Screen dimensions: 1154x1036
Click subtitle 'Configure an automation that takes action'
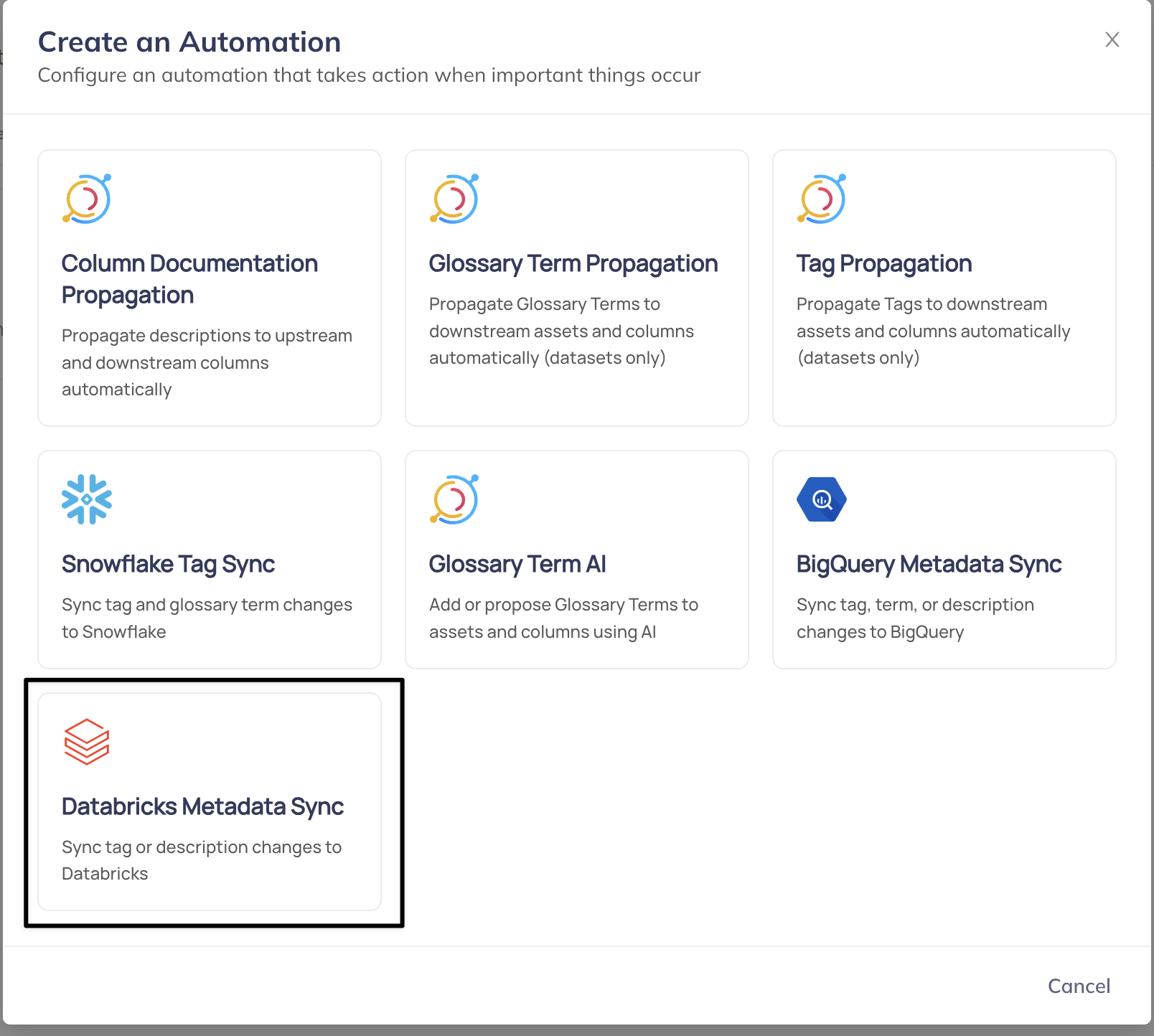point(369,75)
